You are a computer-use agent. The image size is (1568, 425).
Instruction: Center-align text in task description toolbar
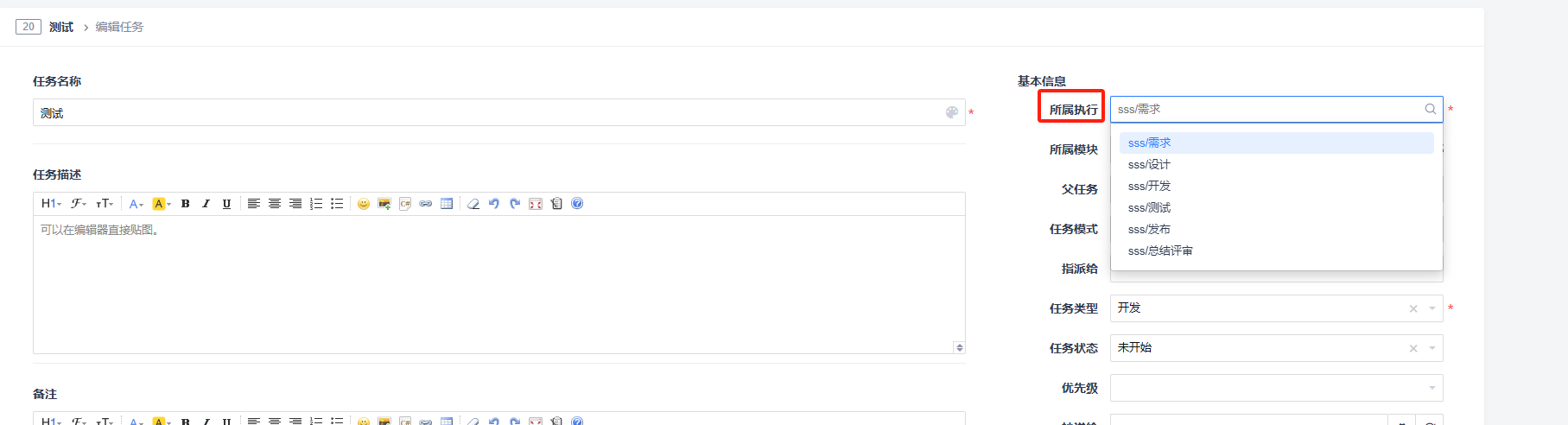[x=275, y=204]
